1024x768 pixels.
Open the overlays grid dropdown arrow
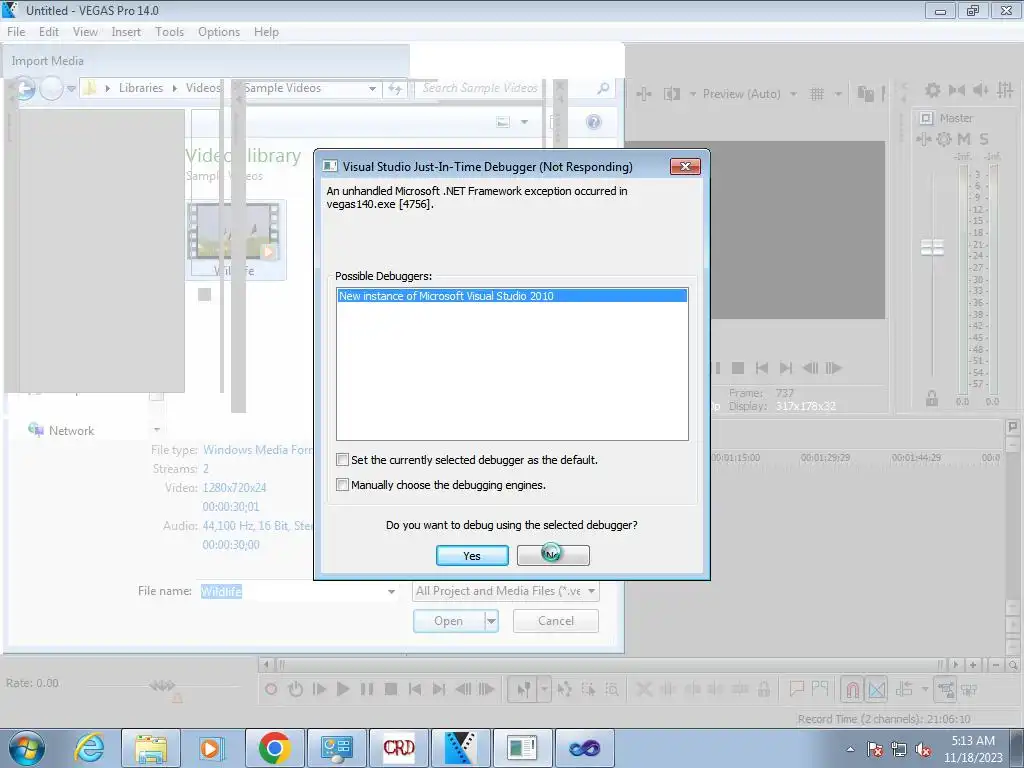pos(838,94)
